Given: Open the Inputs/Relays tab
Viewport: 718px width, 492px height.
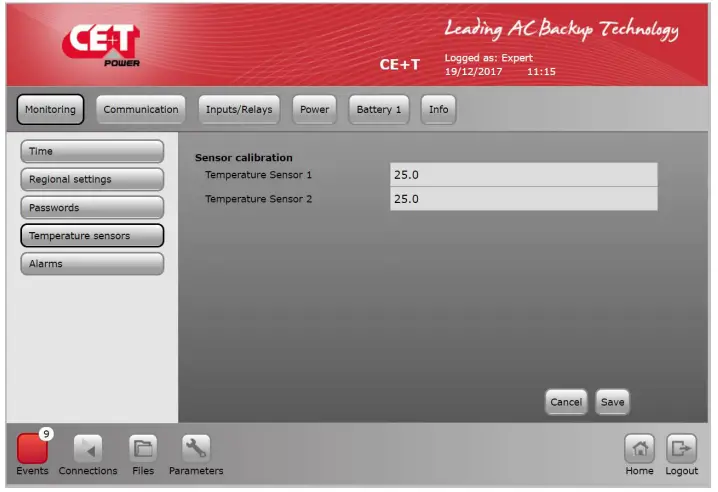Looking at the screenshot, I should click(x=239, y=109).
